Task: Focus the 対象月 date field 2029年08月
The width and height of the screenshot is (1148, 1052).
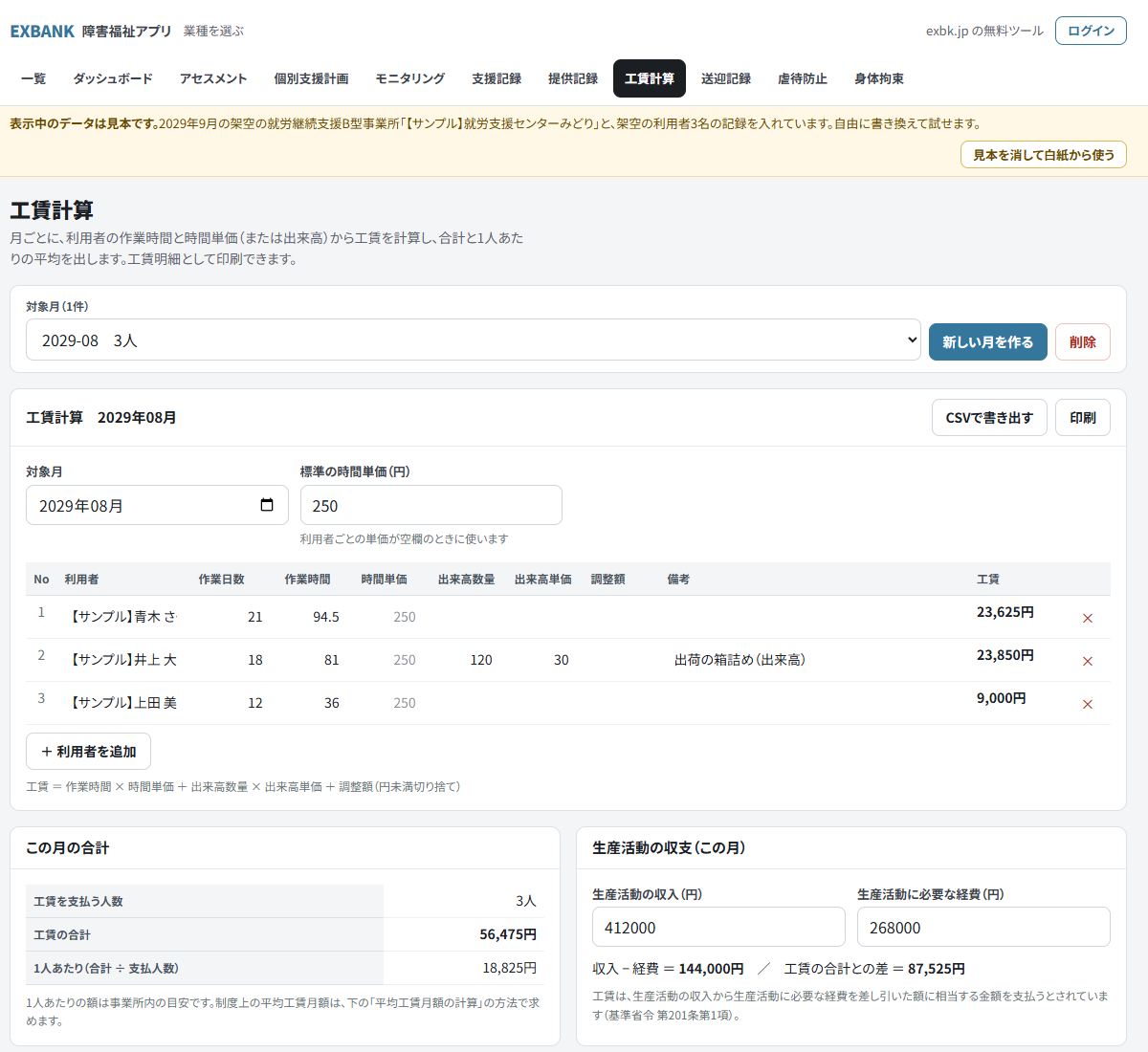Action: 157,505
